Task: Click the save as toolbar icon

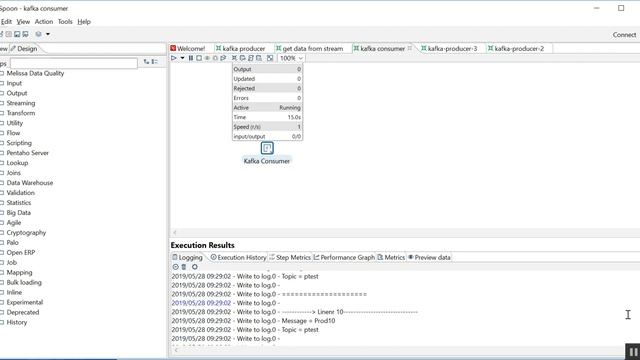Action: 25,34
